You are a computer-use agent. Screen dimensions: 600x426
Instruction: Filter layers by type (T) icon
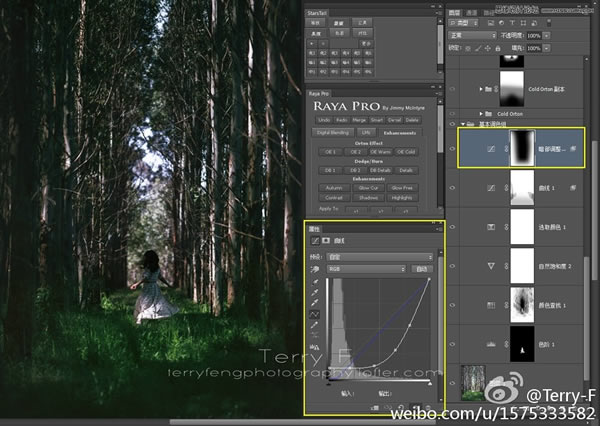[512, 23]
